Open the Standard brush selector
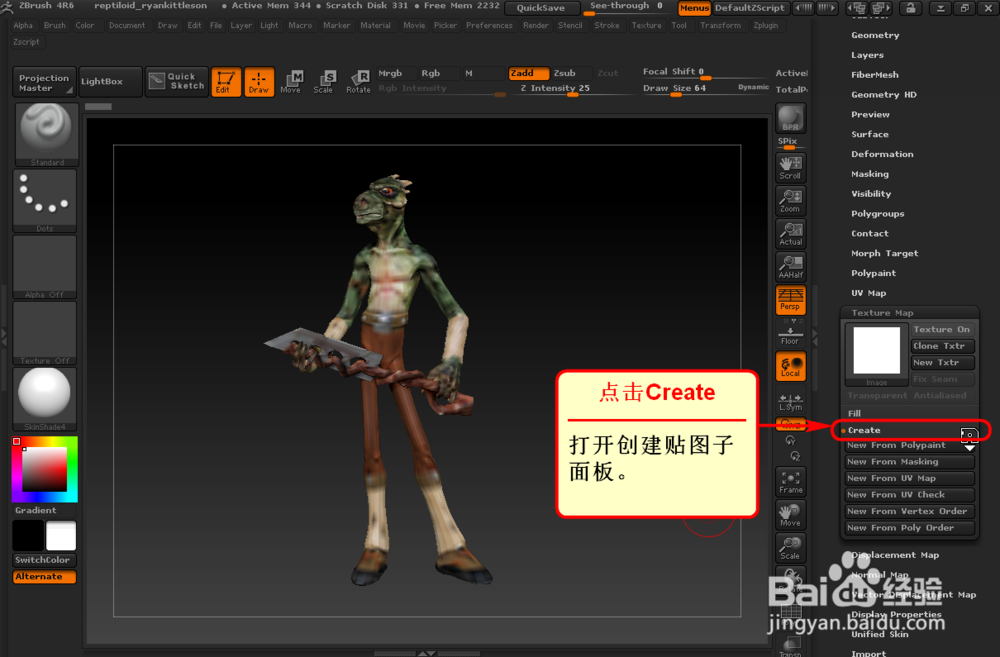 [46, 134]
